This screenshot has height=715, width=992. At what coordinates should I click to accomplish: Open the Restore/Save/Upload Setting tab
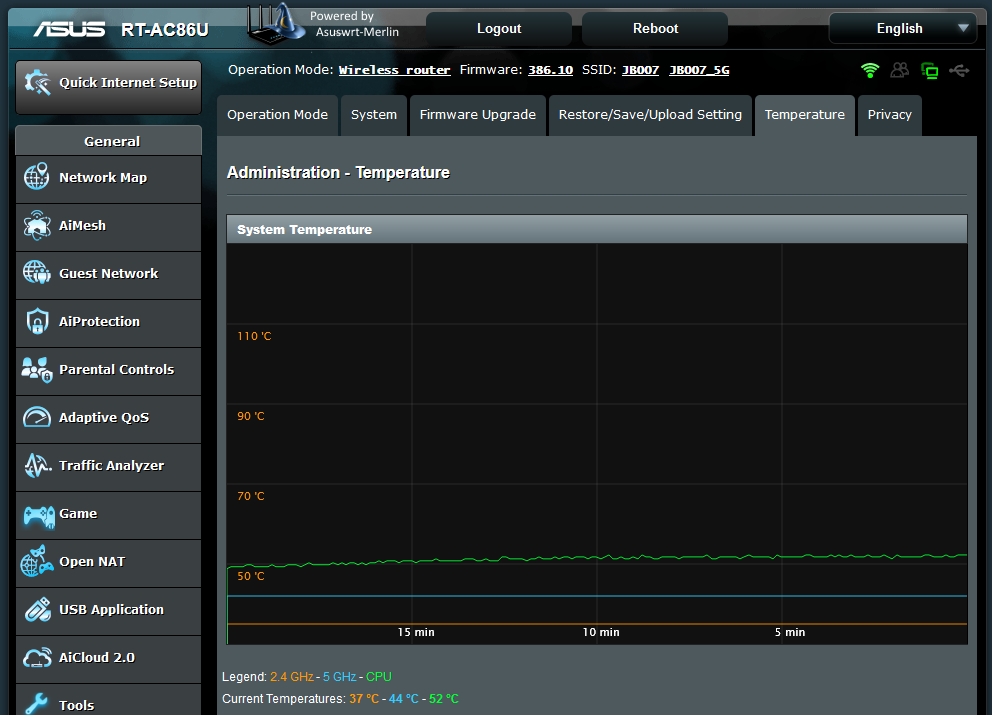pos(650,115)
